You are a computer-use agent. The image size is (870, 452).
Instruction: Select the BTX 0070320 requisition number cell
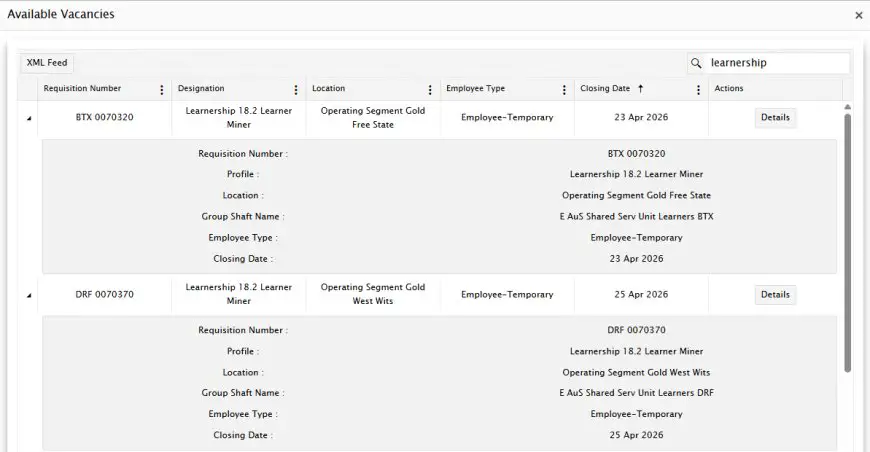[104, 118]
